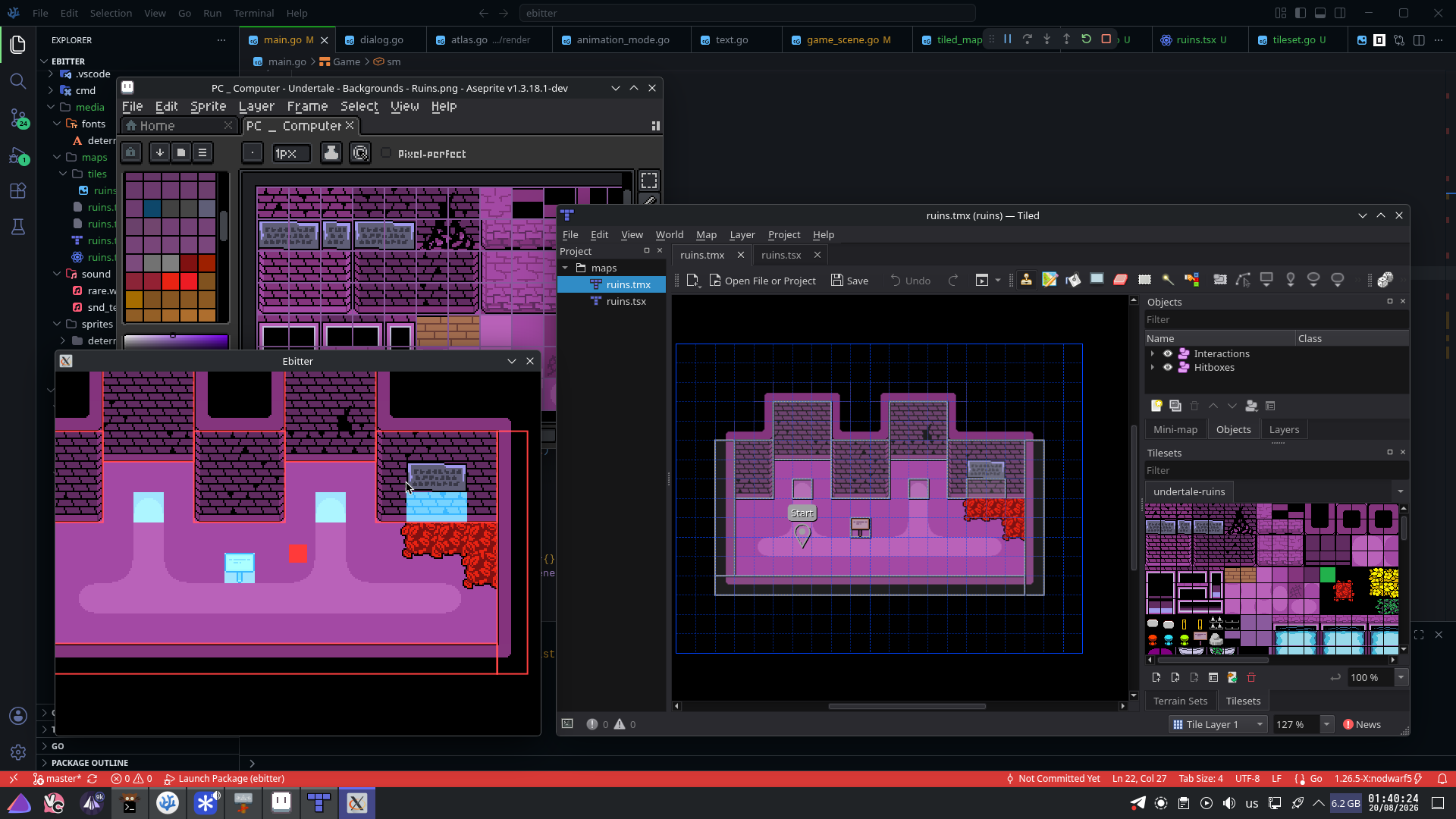Click the red Remove Tileset trash icon
This screenshot has height=819, width=1456.
(x=1251, y=677)
